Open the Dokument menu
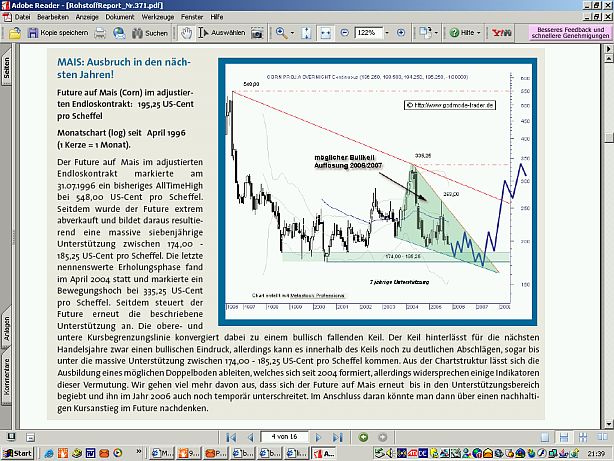 click(120, 17)
